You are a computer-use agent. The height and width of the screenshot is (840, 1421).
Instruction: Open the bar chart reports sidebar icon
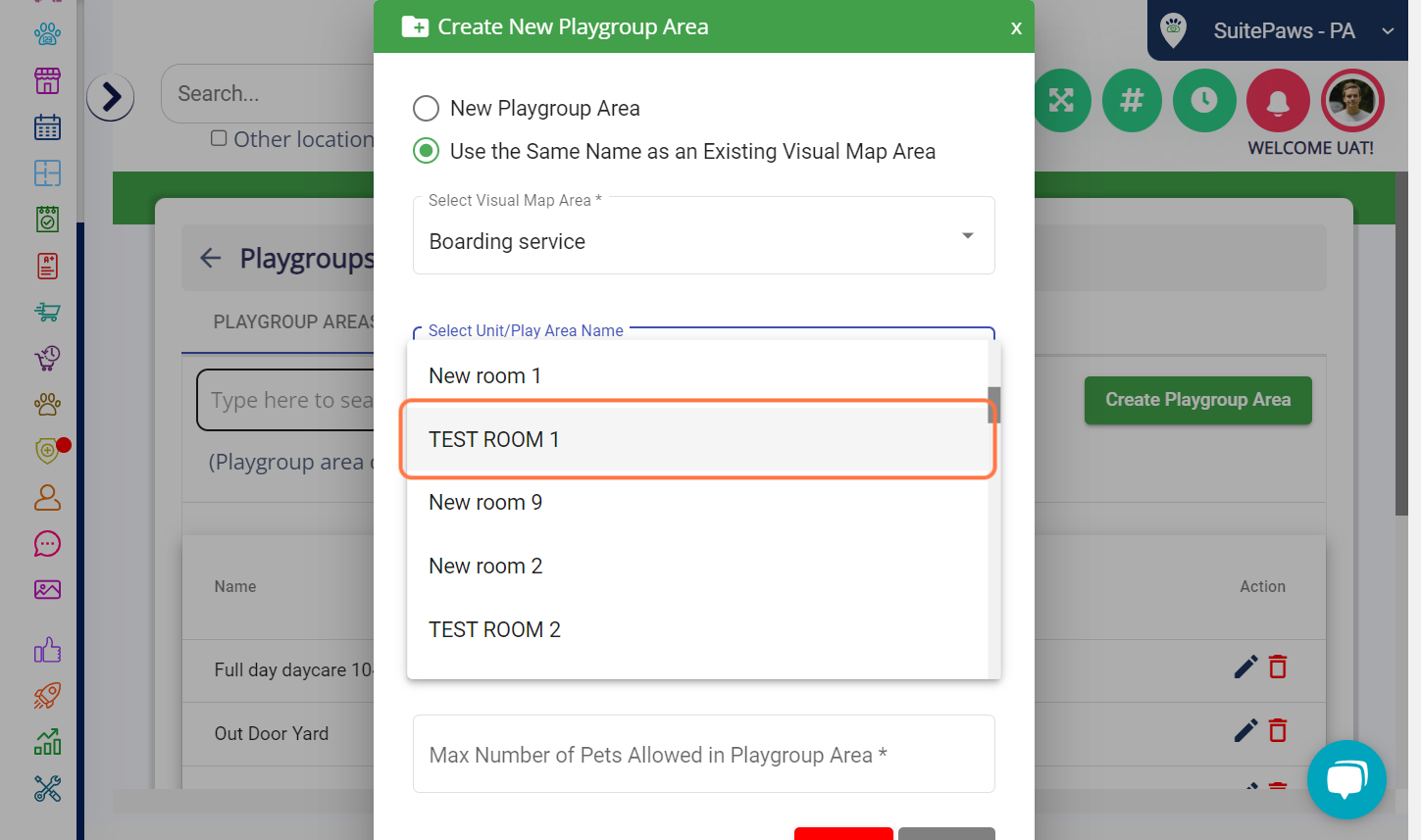47,742
